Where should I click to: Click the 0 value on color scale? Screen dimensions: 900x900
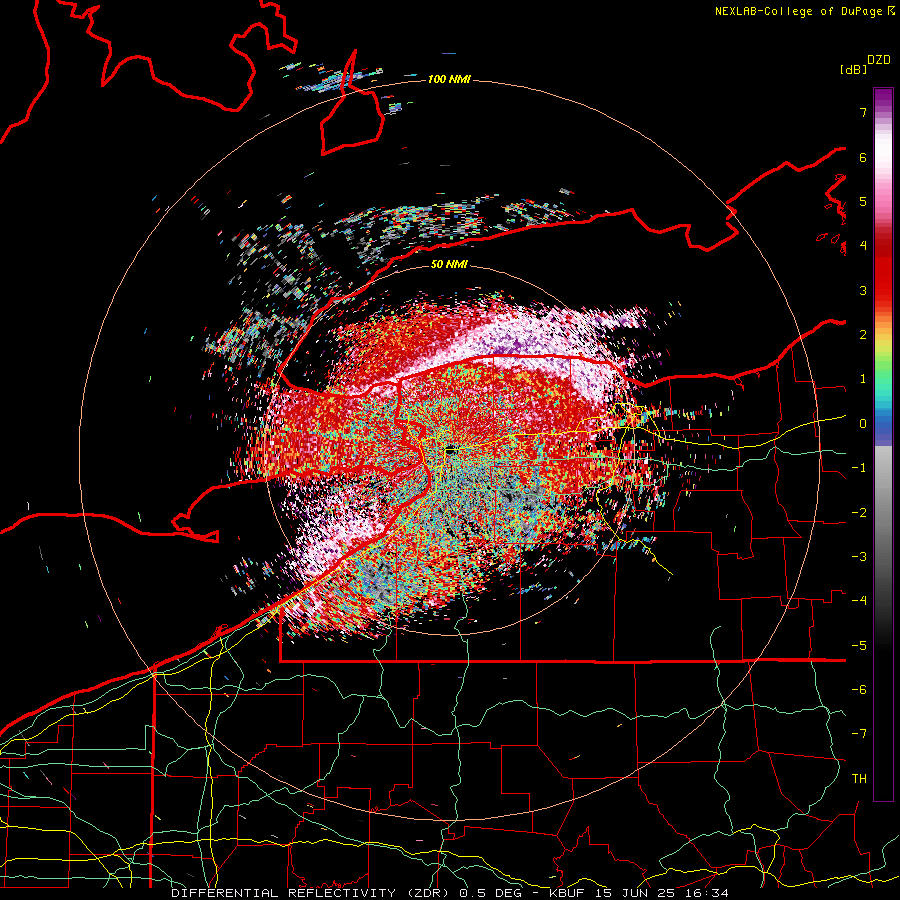coord(863,424)
